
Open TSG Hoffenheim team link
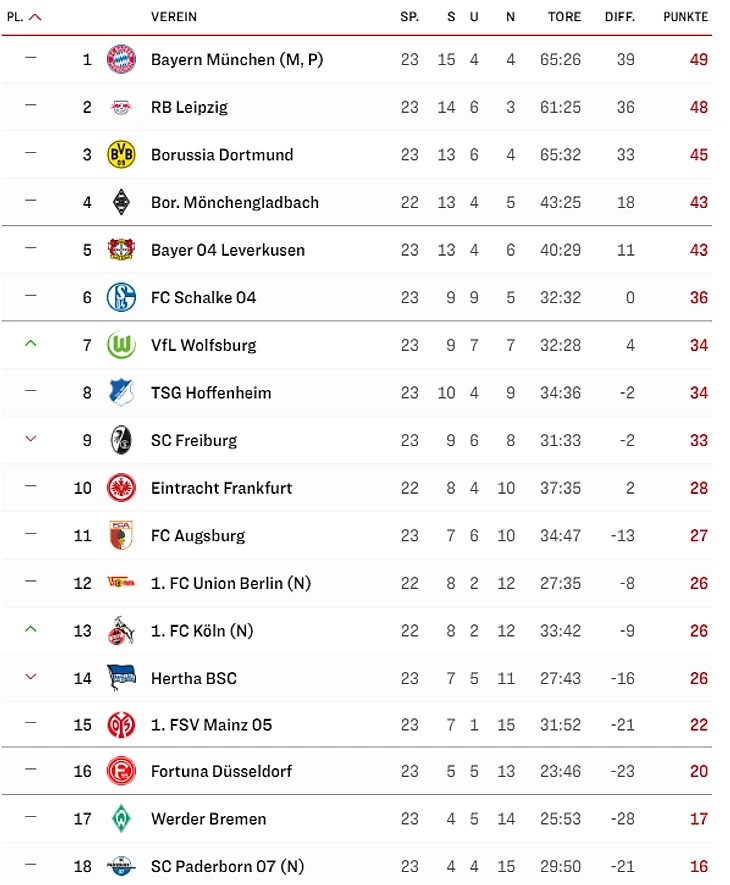coord(211,393)
